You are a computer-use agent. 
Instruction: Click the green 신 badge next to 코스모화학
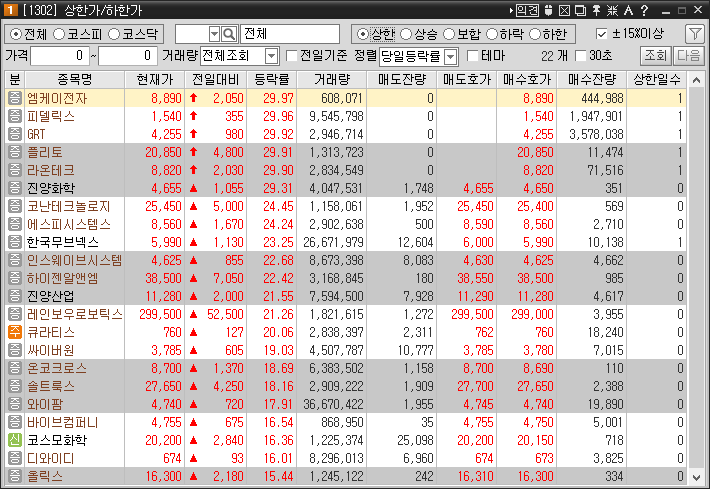[x=14, y=440]
